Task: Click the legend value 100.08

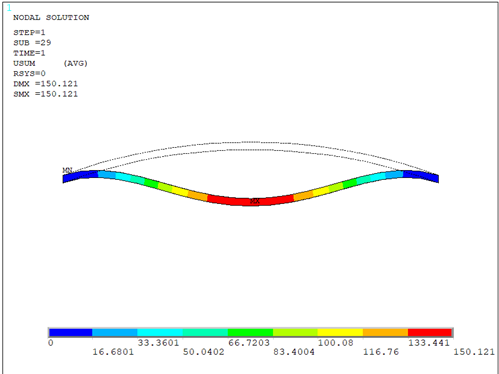Action: pyautogui.click(x=336, y=343)
